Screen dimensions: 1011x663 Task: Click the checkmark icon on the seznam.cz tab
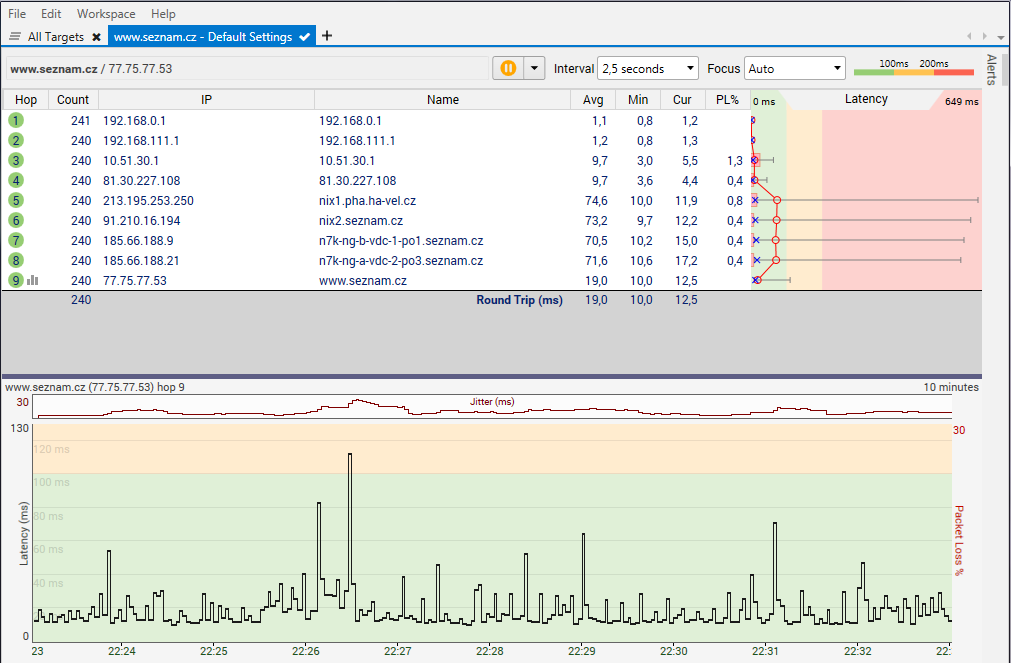tap(305, 37)
